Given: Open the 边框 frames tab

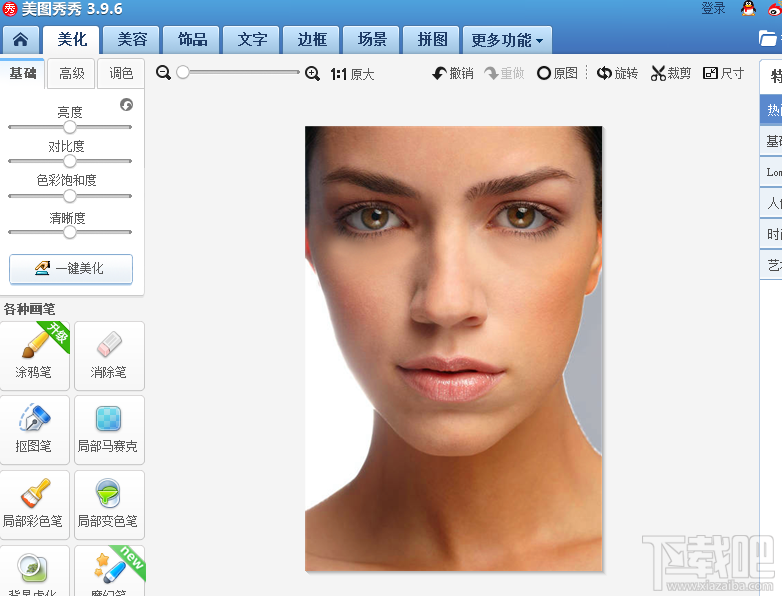Looking at the screenshot, I should tap(312, 40).
